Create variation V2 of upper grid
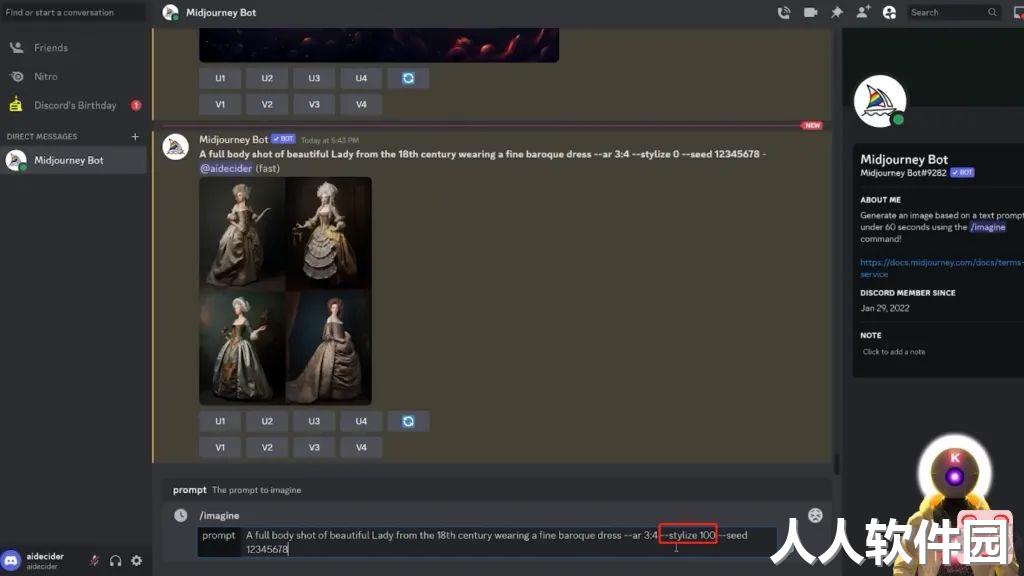This screenshot has width=1024, height=576. coord(267,104)
